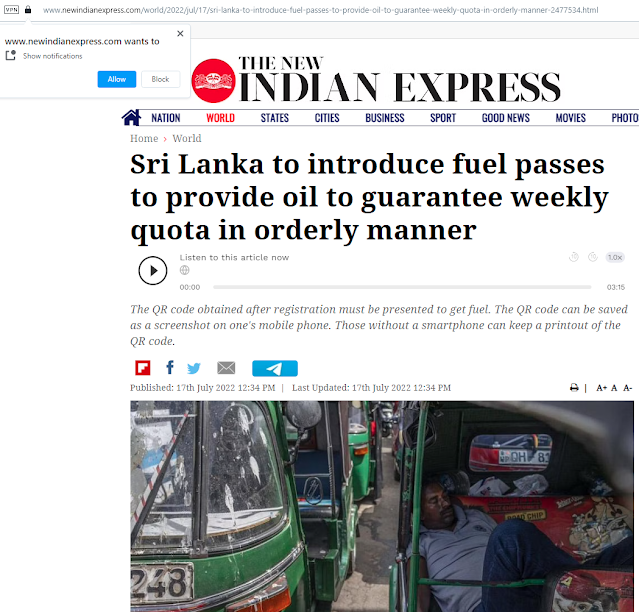
Task: Click the World breadcrumb link
Action: (x=187, y=139)
